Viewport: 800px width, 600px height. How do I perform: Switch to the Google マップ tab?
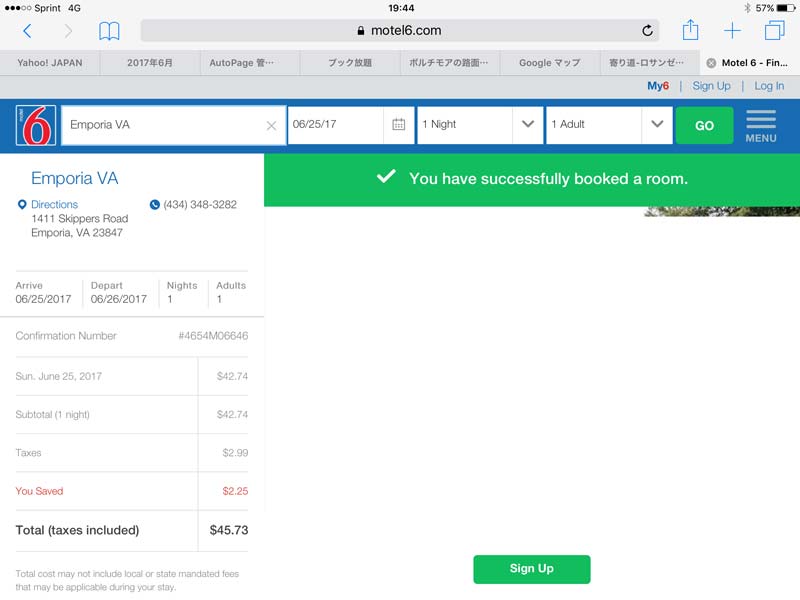(x=549, y=63)
